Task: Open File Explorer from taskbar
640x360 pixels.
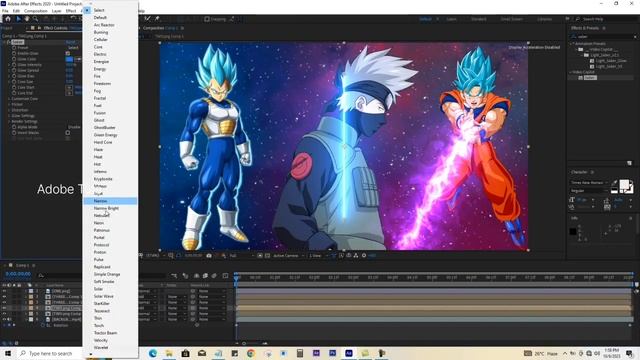Action: [169, 353]
